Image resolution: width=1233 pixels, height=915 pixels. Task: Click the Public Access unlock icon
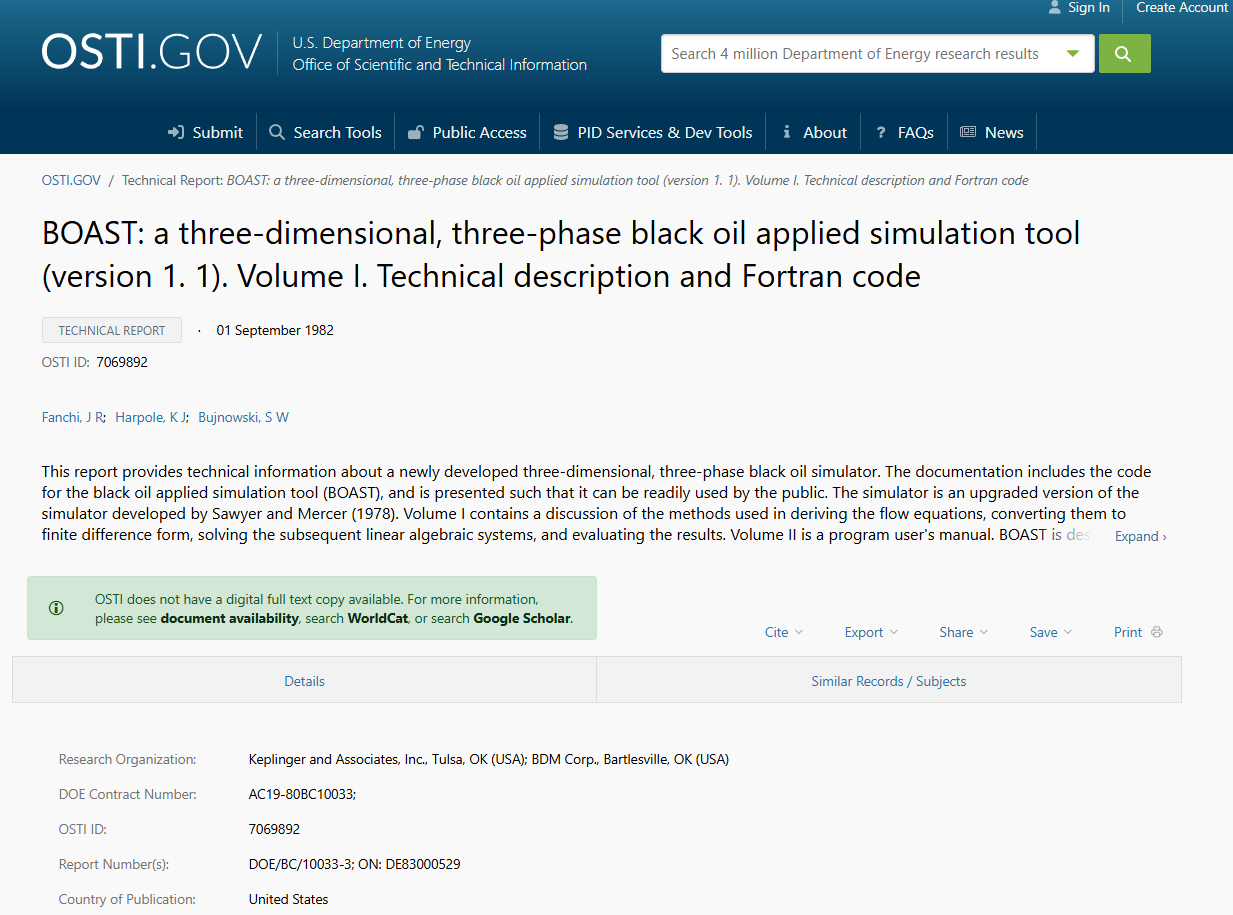coord(415,133)
